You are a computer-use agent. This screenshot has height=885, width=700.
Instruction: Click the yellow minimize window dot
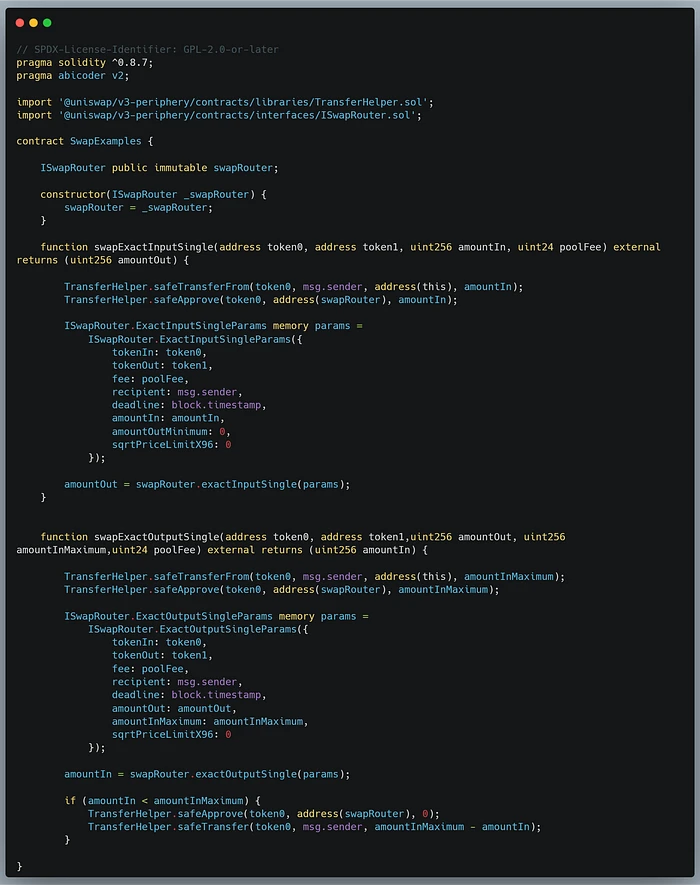point(33,22)
